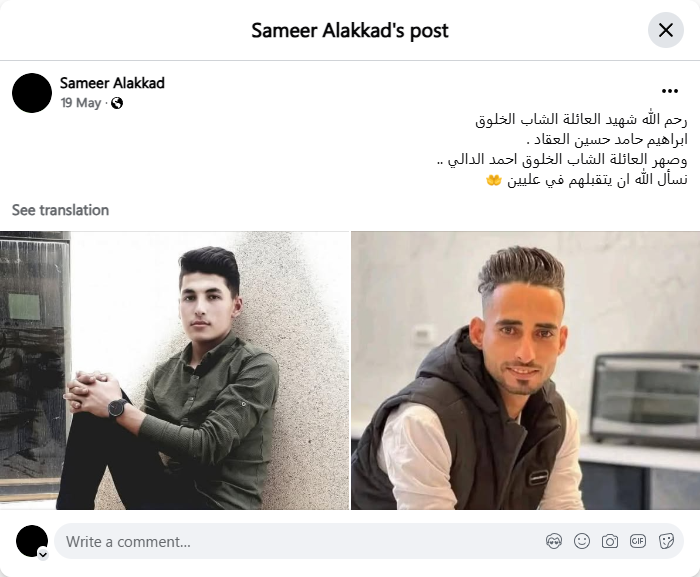
Task: Open the three-dot post options menu
Action: coord(670,91)
